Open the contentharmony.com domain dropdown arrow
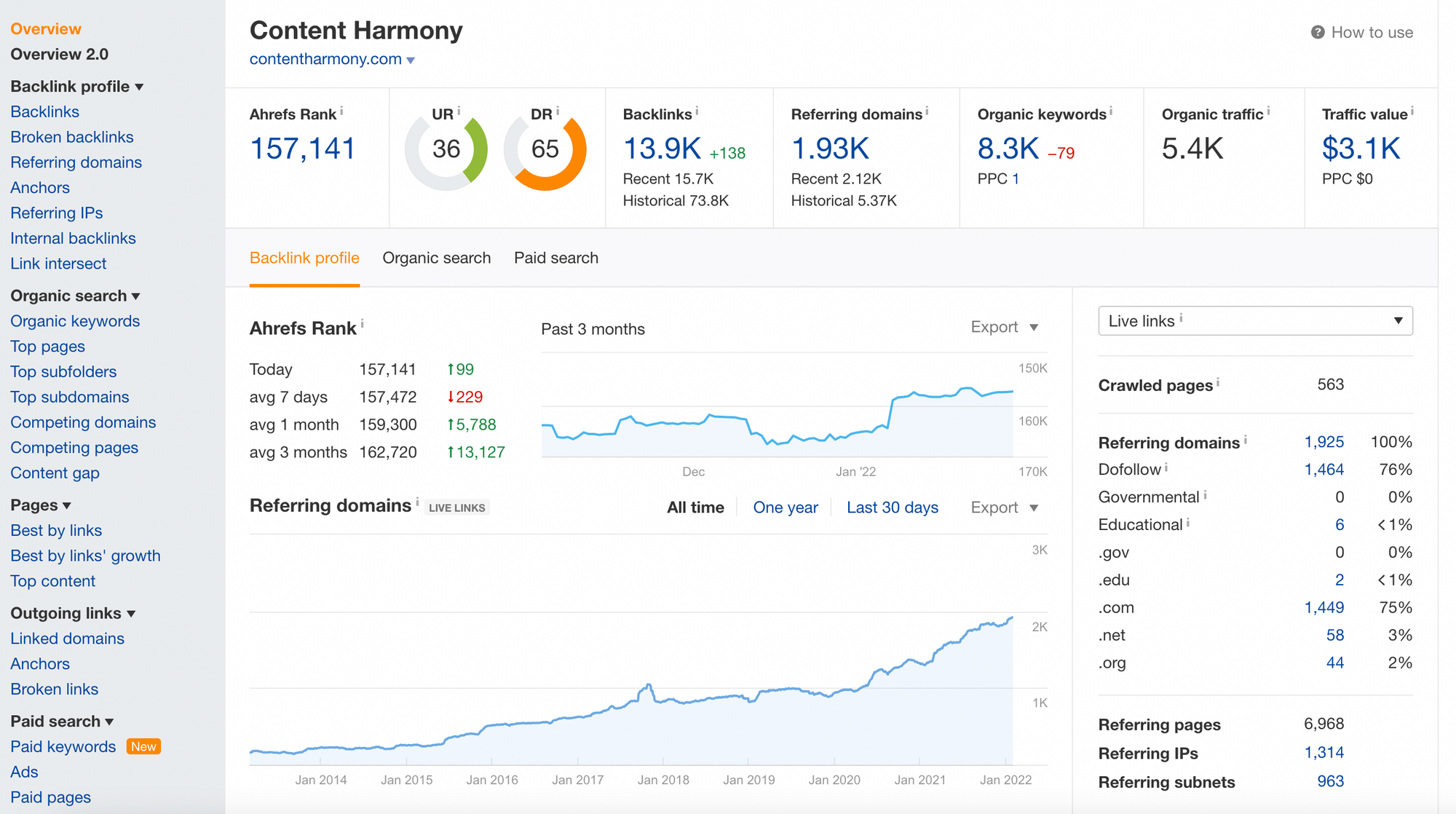The image size is (1456, 814). coord(411,60)
